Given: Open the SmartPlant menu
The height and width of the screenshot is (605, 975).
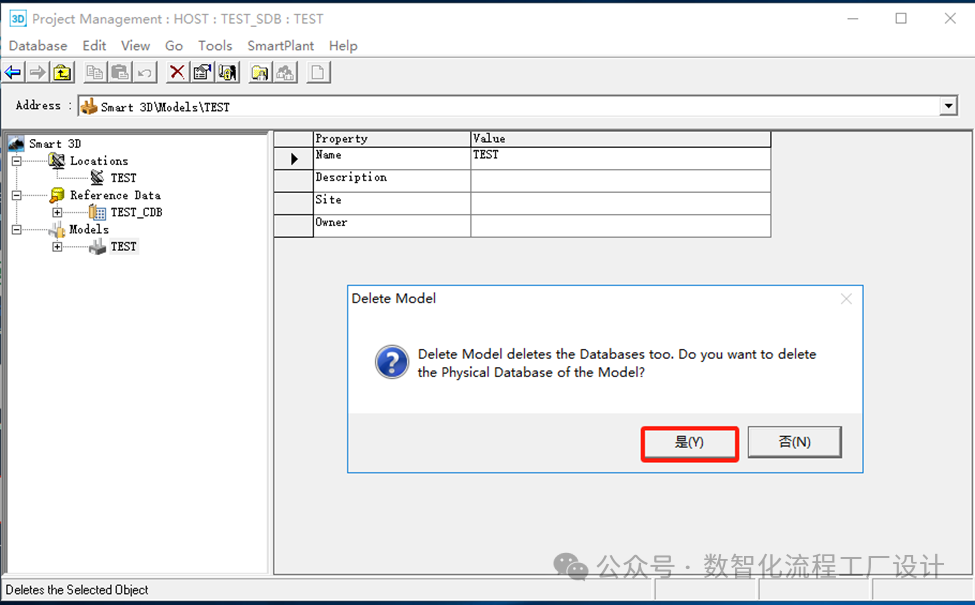Looking at the screenshot, I should point(280,46).
